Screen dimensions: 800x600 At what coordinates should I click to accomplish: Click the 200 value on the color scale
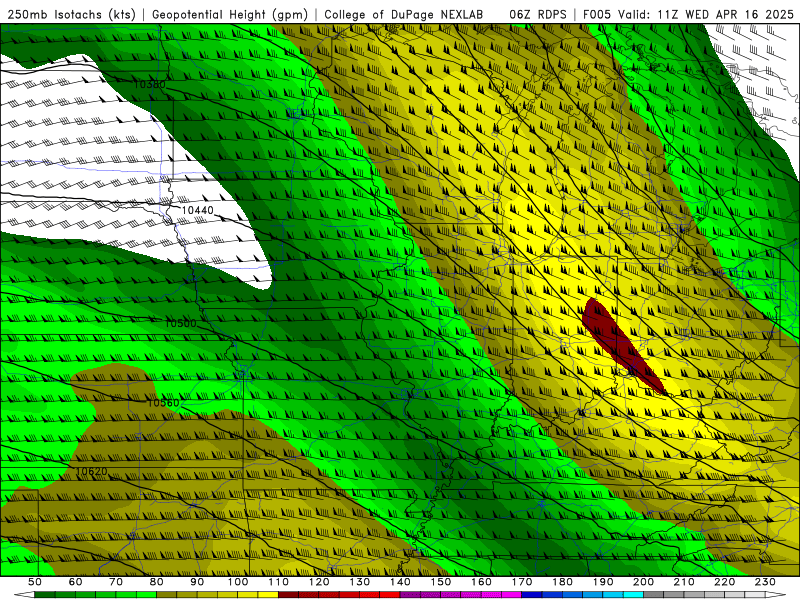tap(643, 582)
